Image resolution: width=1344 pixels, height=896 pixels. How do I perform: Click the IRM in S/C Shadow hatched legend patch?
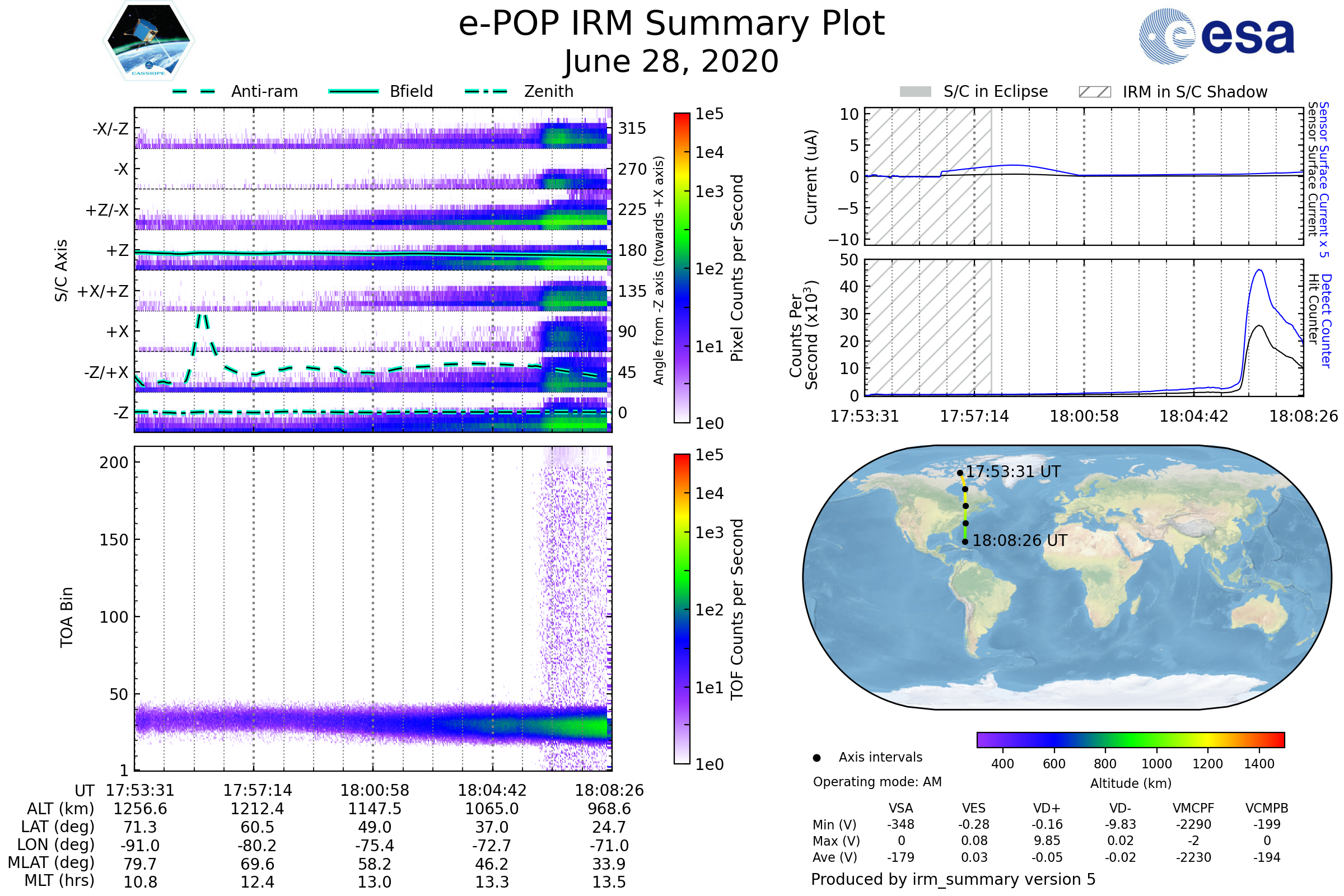click(1094, 92)
